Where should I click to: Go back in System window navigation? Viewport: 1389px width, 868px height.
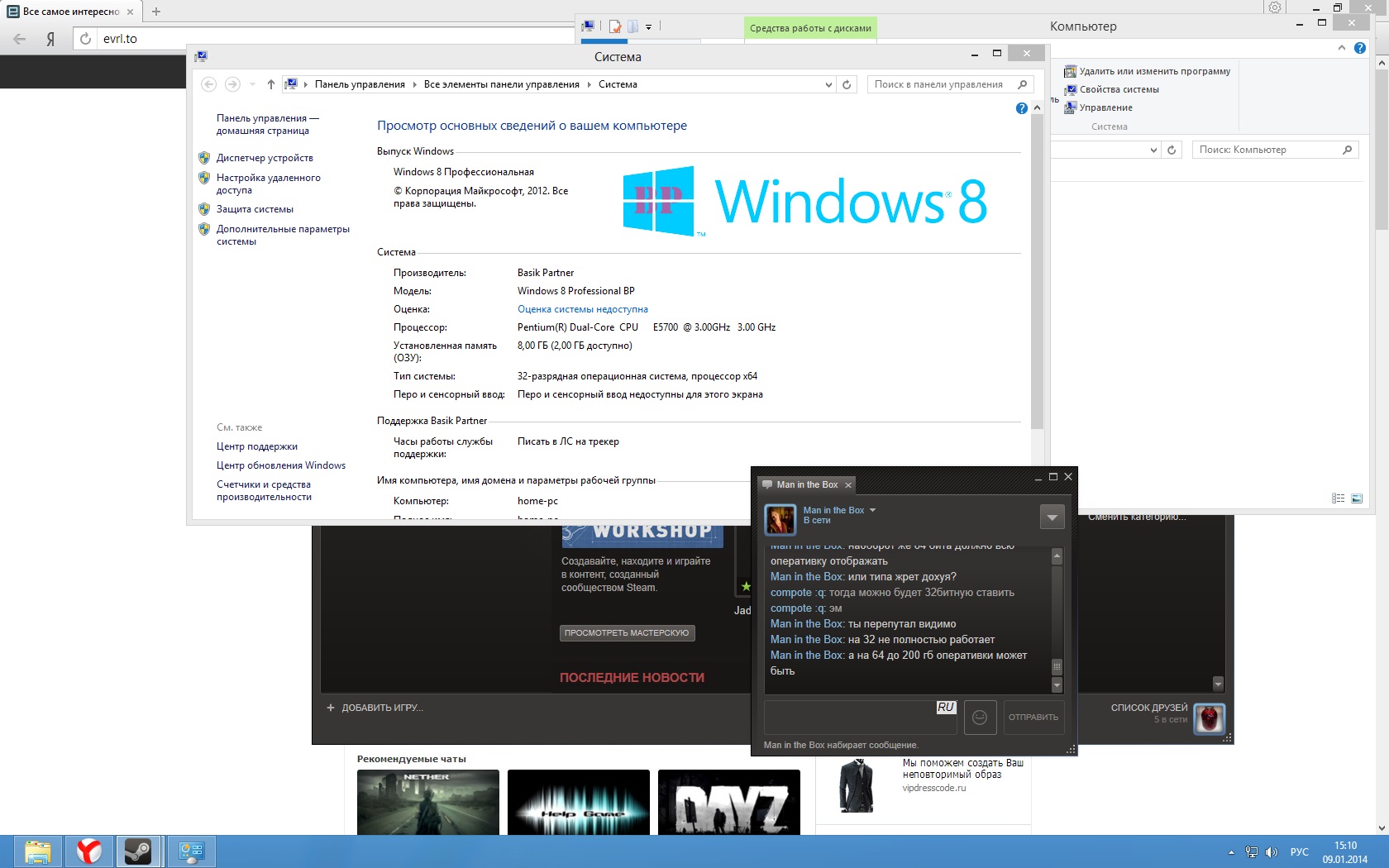tap(209, 84)
